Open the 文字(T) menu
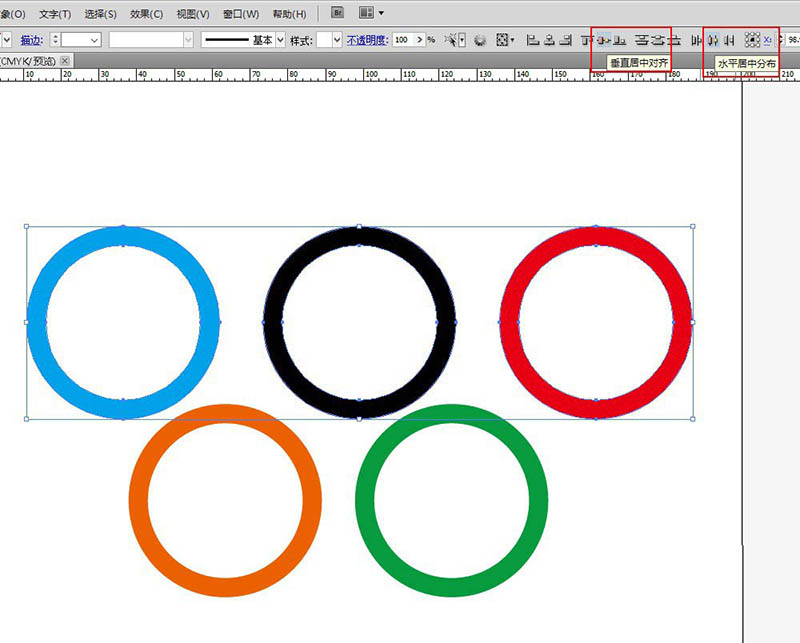 [55, 14]
